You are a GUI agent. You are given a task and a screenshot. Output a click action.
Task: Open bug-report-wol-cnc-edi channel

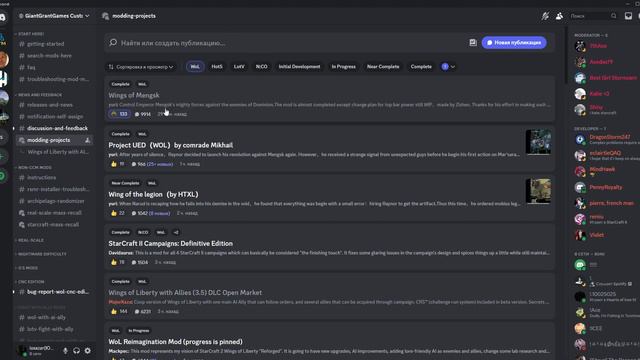[54, 292]
